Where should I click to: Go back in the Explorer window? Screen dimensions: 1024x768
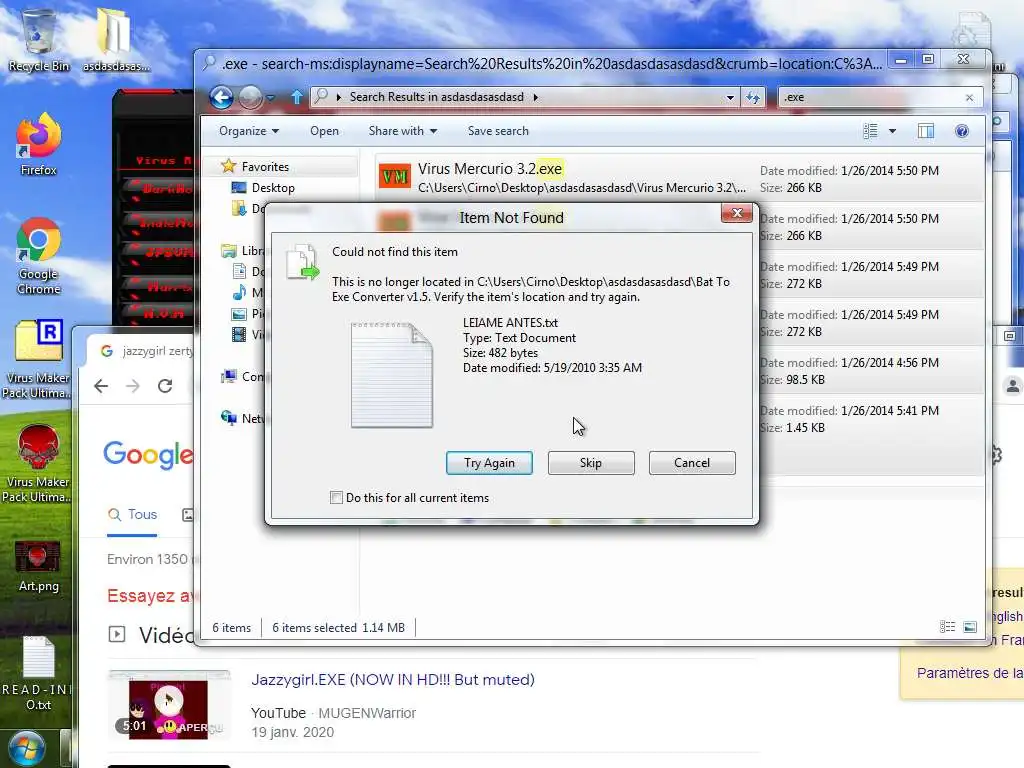[x=221, y=97]
